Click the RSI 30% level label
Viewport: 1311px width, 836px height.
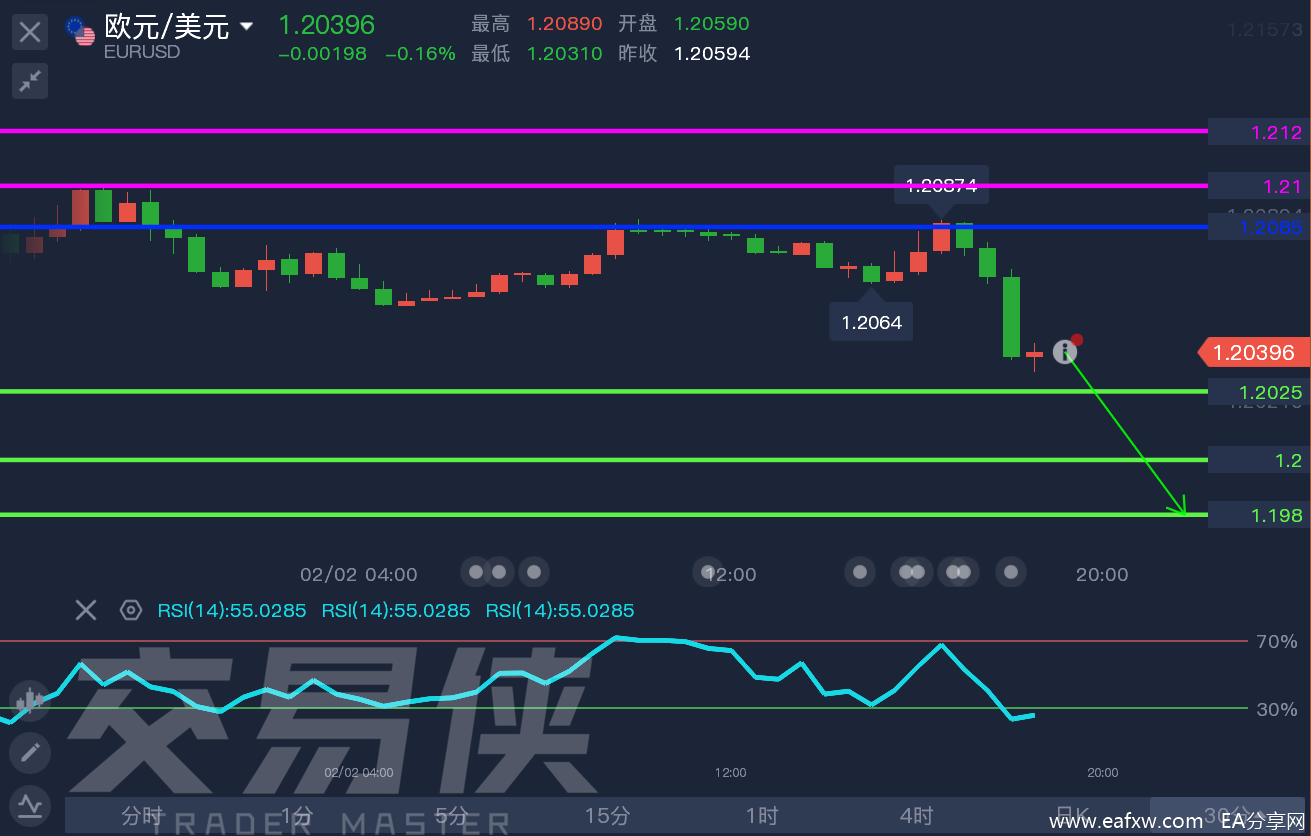(x=1277, y=710)
